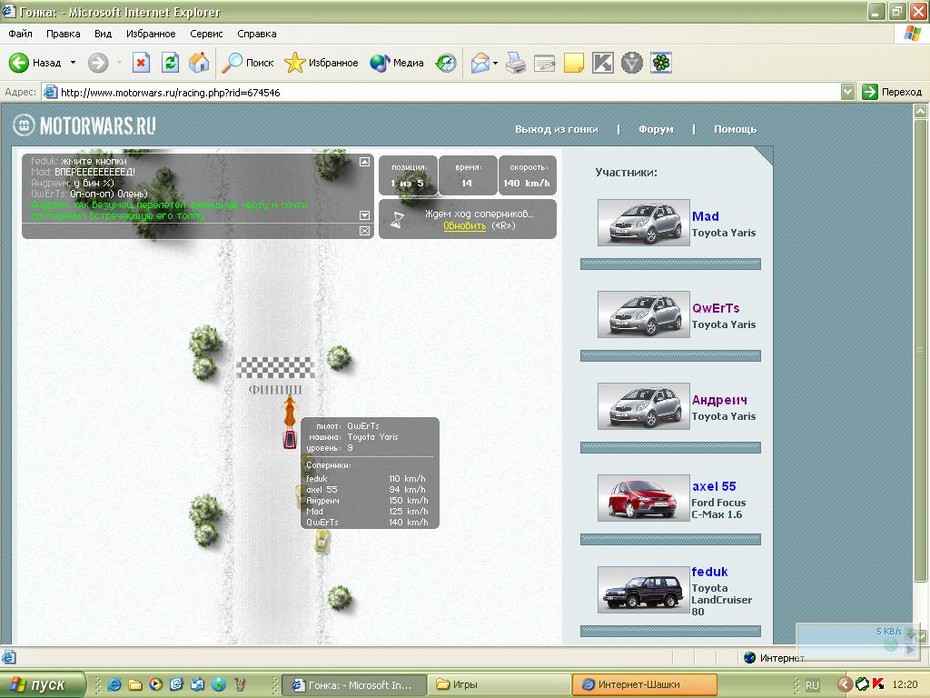
Task: Close the chat panel with X box
Action: pyautogui.click(x=364, y=231)
